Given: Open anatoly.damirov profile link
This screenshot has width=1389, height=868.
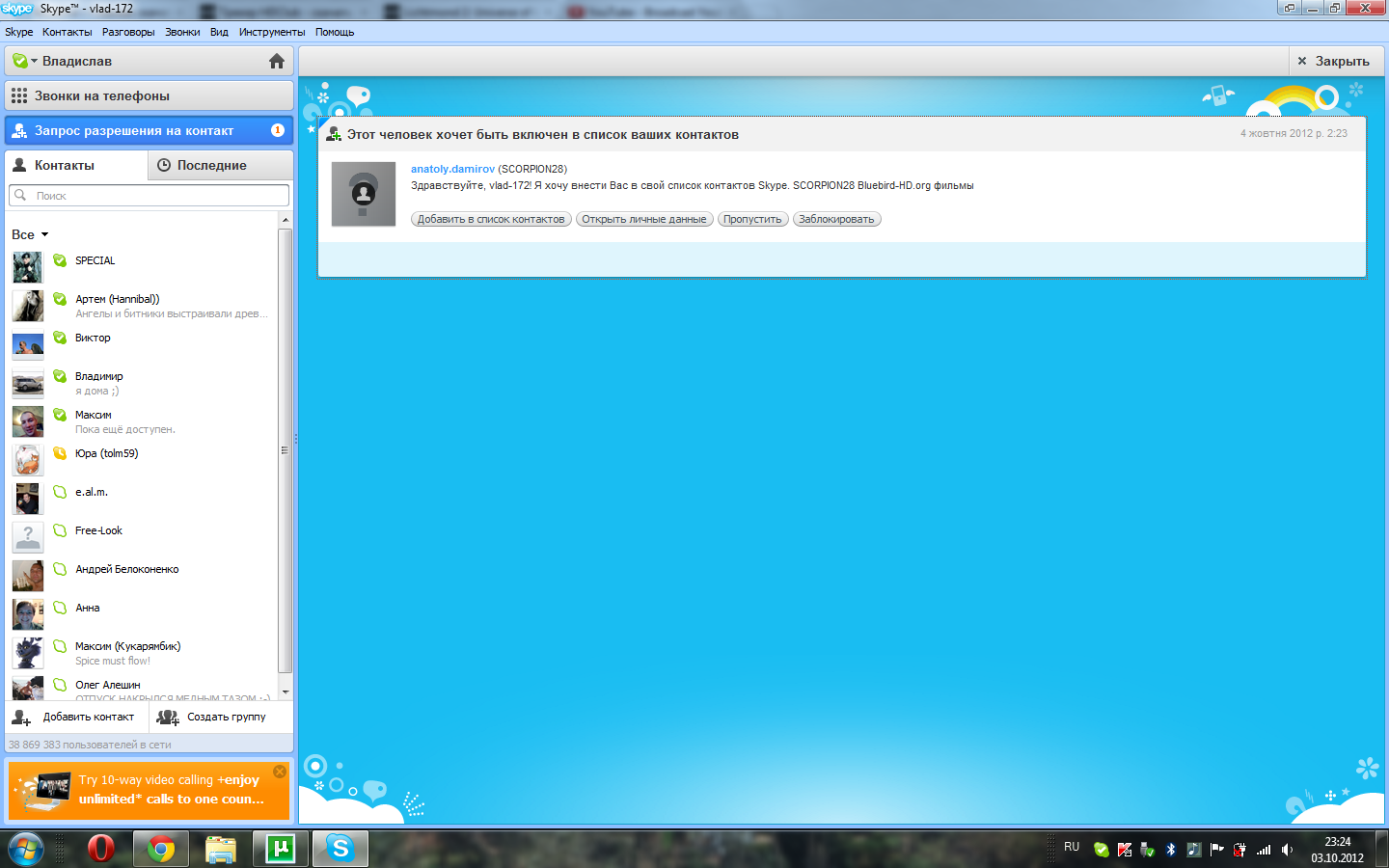Looking at the screenshot, I should pyautogui.click(x=452, y=169).
